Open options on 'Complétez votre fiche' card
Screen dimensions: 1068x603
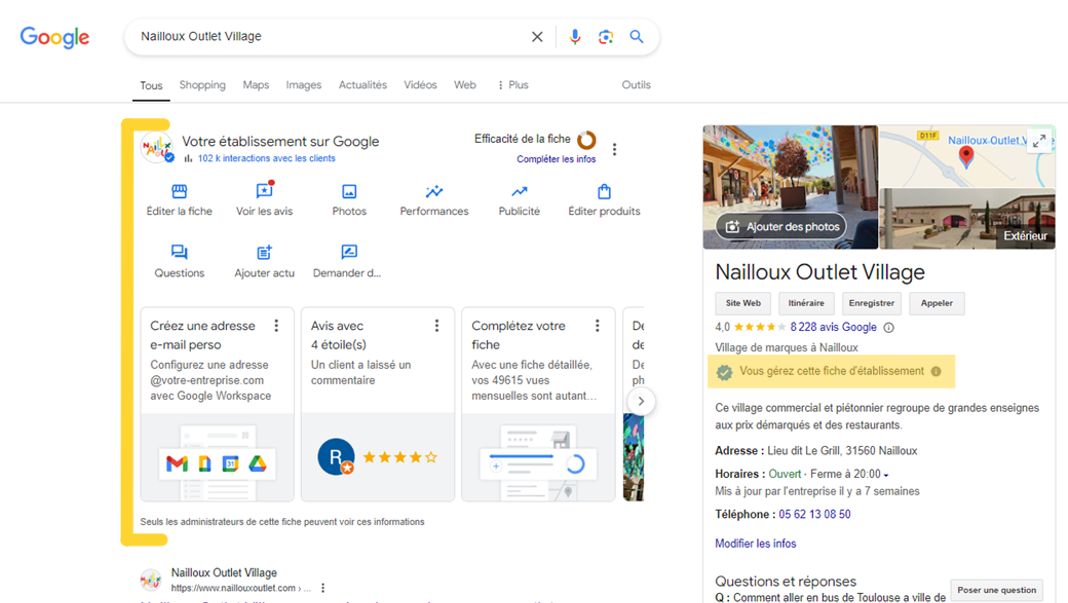pyautogui.click(x=597, y=326)
